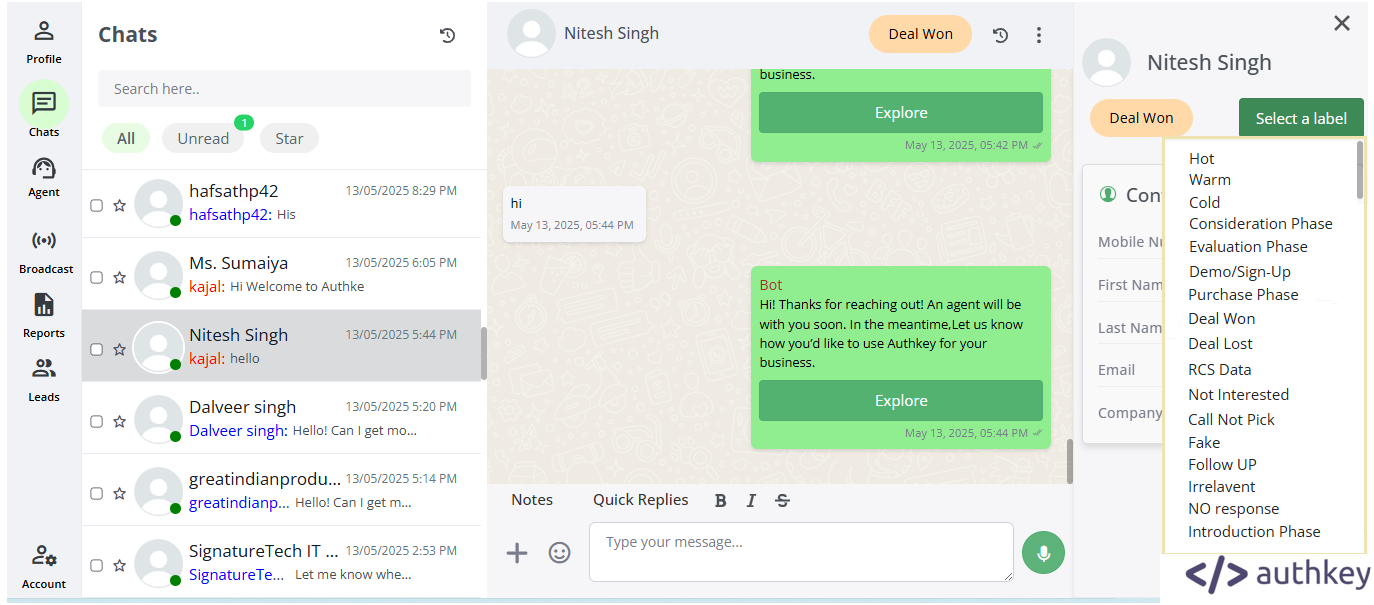The image size is (1374, 605).
Task: Choose Deal Lost label
Action: pyautogui.click(x=1220, y=344)
